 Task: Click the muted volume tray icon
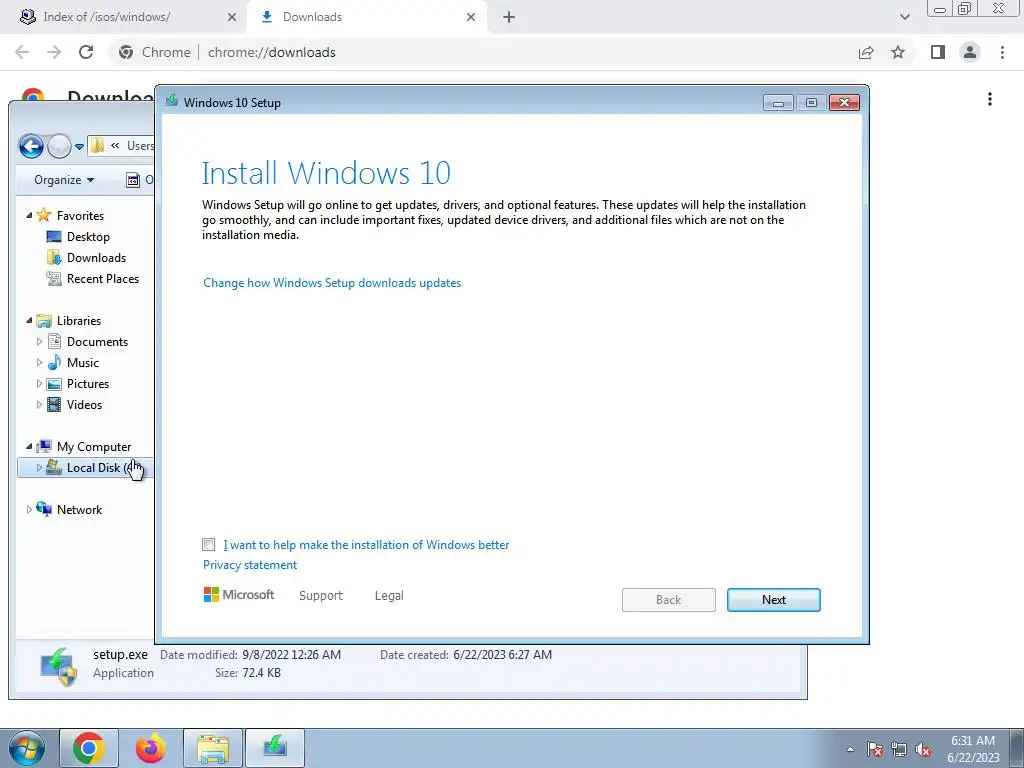click(923, 749)
